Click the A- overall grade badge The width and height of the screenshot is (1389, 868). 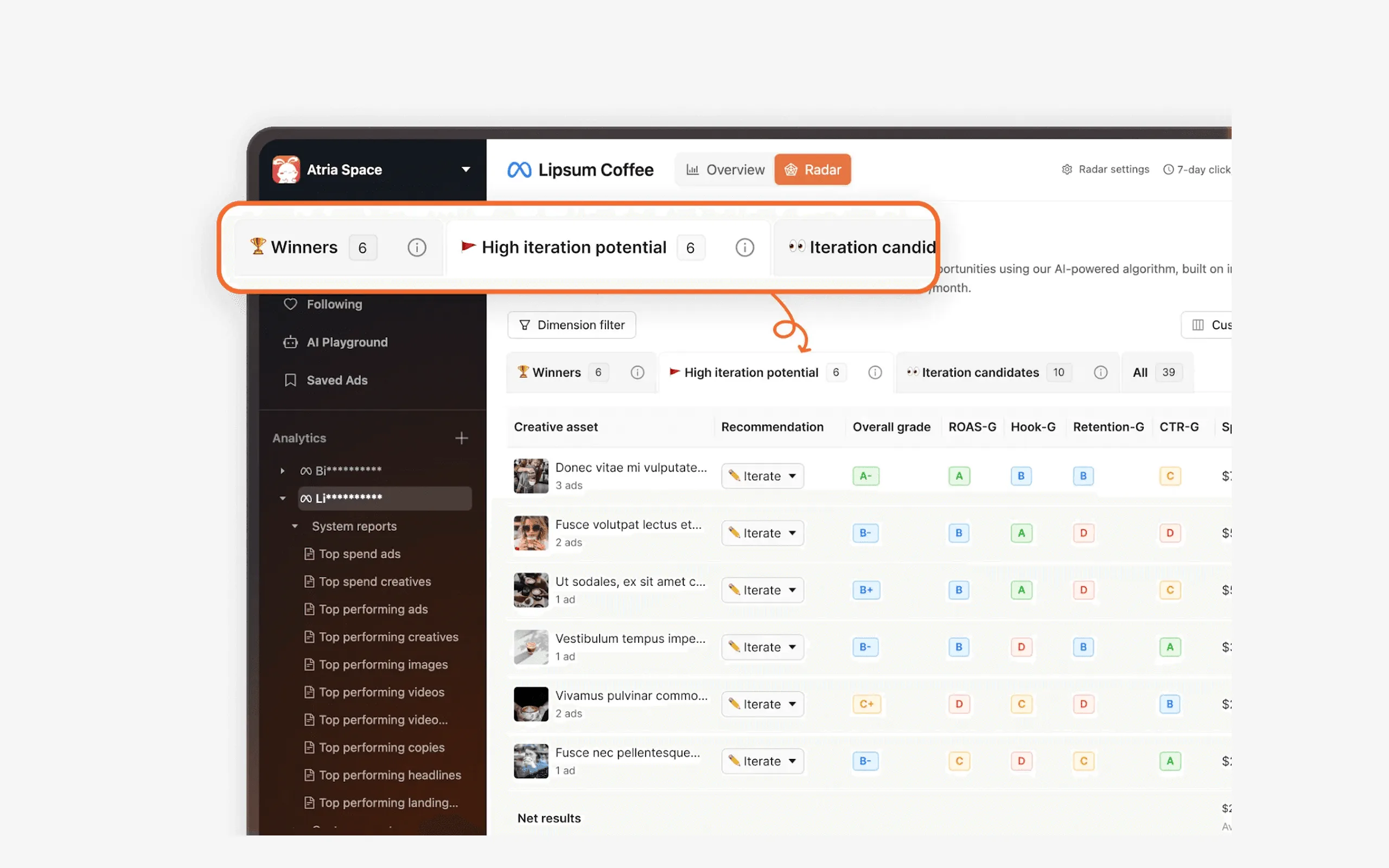click(x=865, y=476)
